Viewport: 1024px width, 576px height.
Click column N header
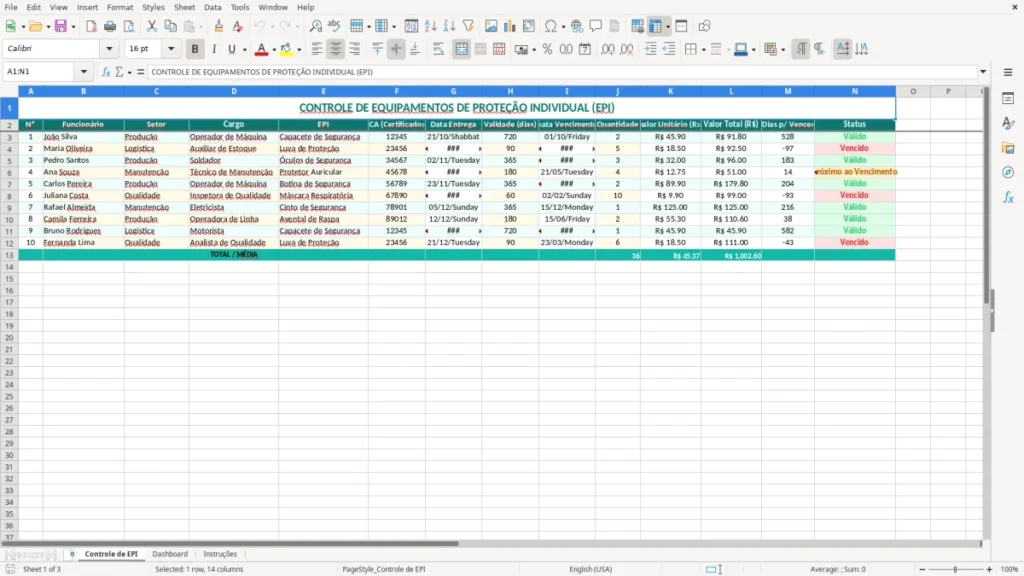pyautogui.click(x=854, y=91)
